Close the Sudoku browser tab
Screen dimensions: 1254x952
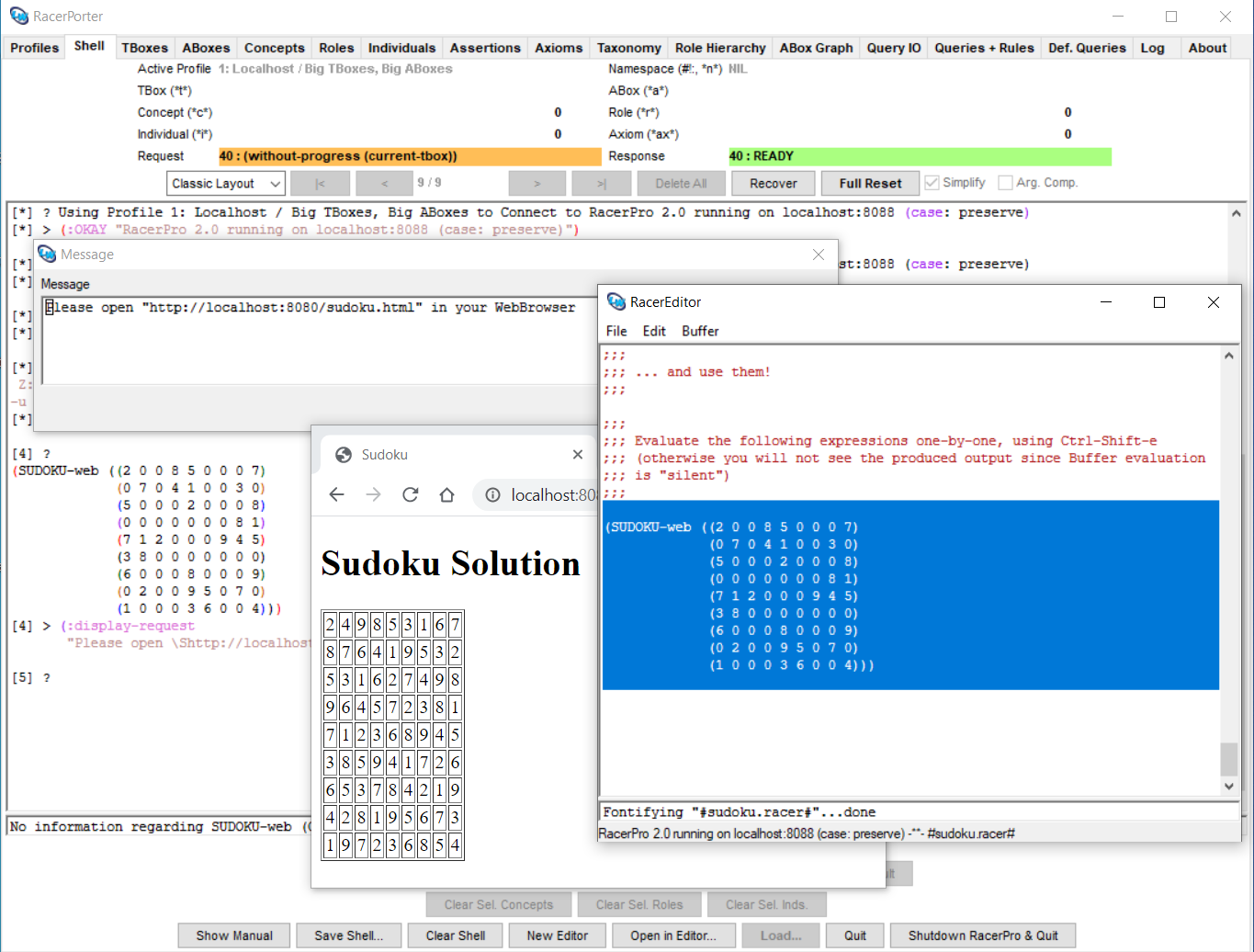578,455
